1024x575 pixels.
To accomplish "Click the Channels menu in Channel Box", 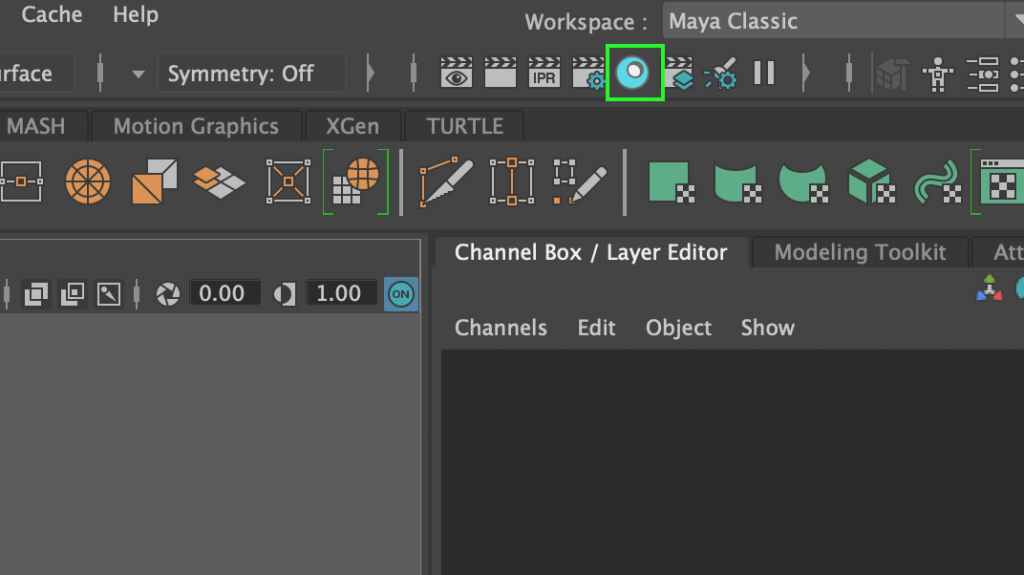I will click(x=500, y=328).
